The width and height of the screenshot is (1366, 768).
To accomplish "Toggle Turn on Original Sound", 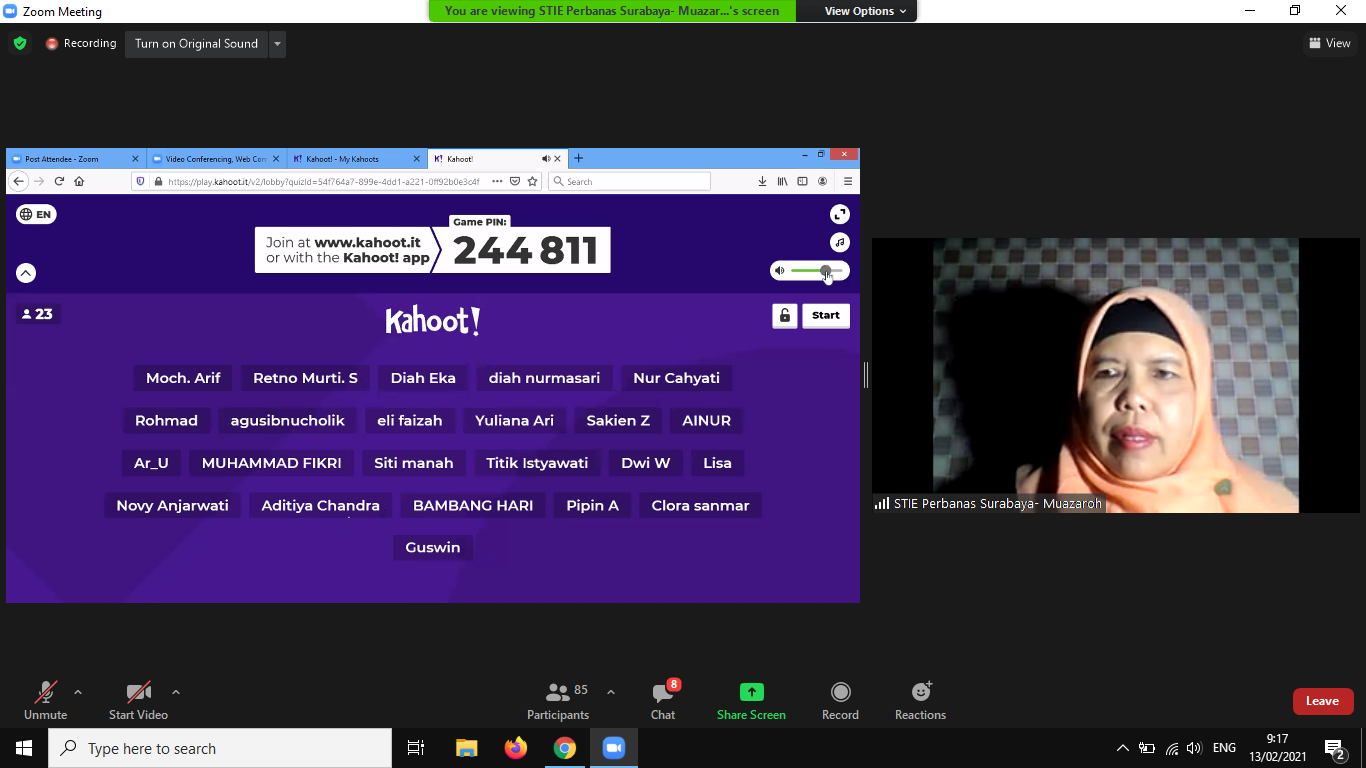I will (x=196, y=43).
